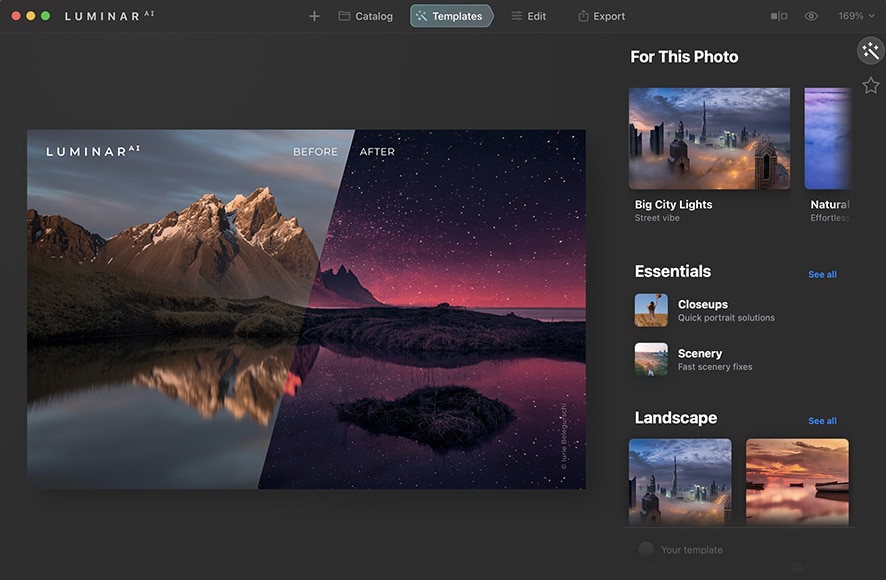Click See all next to Landscape
886x580 pixels.
pyautogui.click(x=822, y=421)
